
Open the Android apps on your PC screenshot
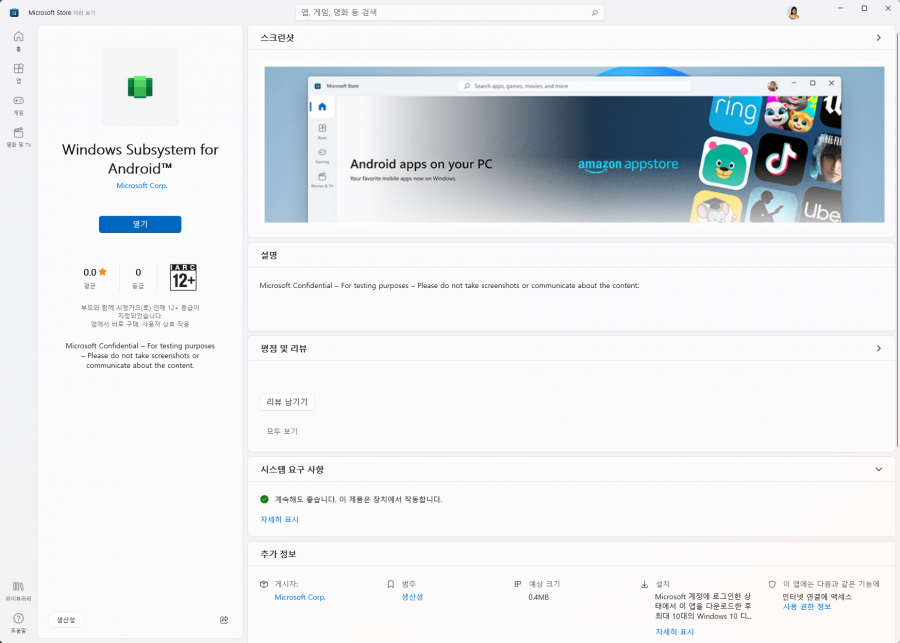click(574, 145)
